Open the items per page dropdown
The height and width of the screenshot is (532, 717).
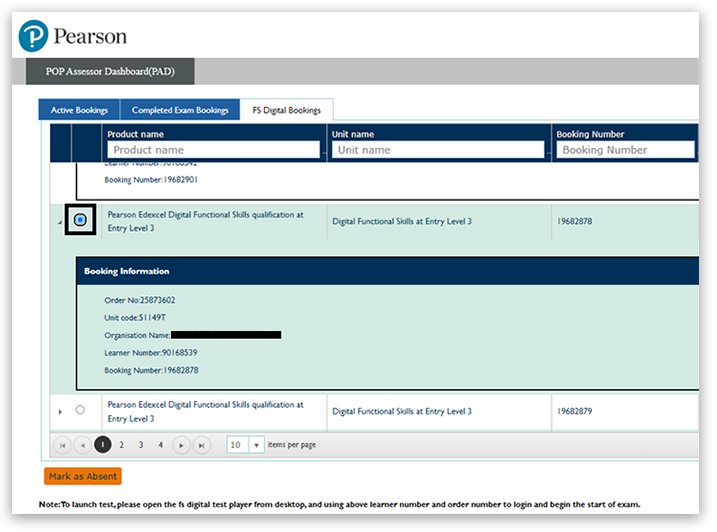[x=257, y=445]
